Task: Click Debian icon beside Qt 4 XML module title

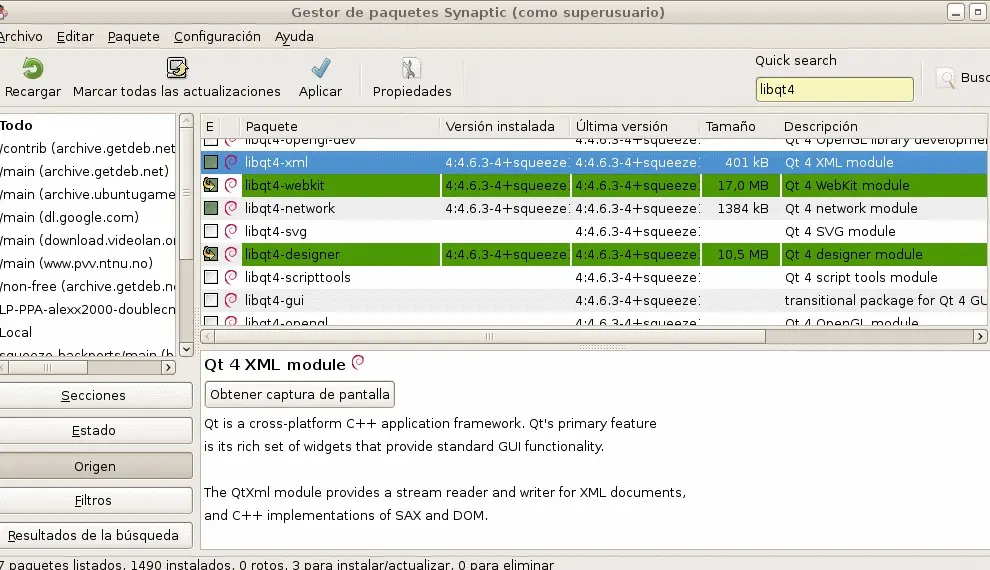Action: click(358, 362)
